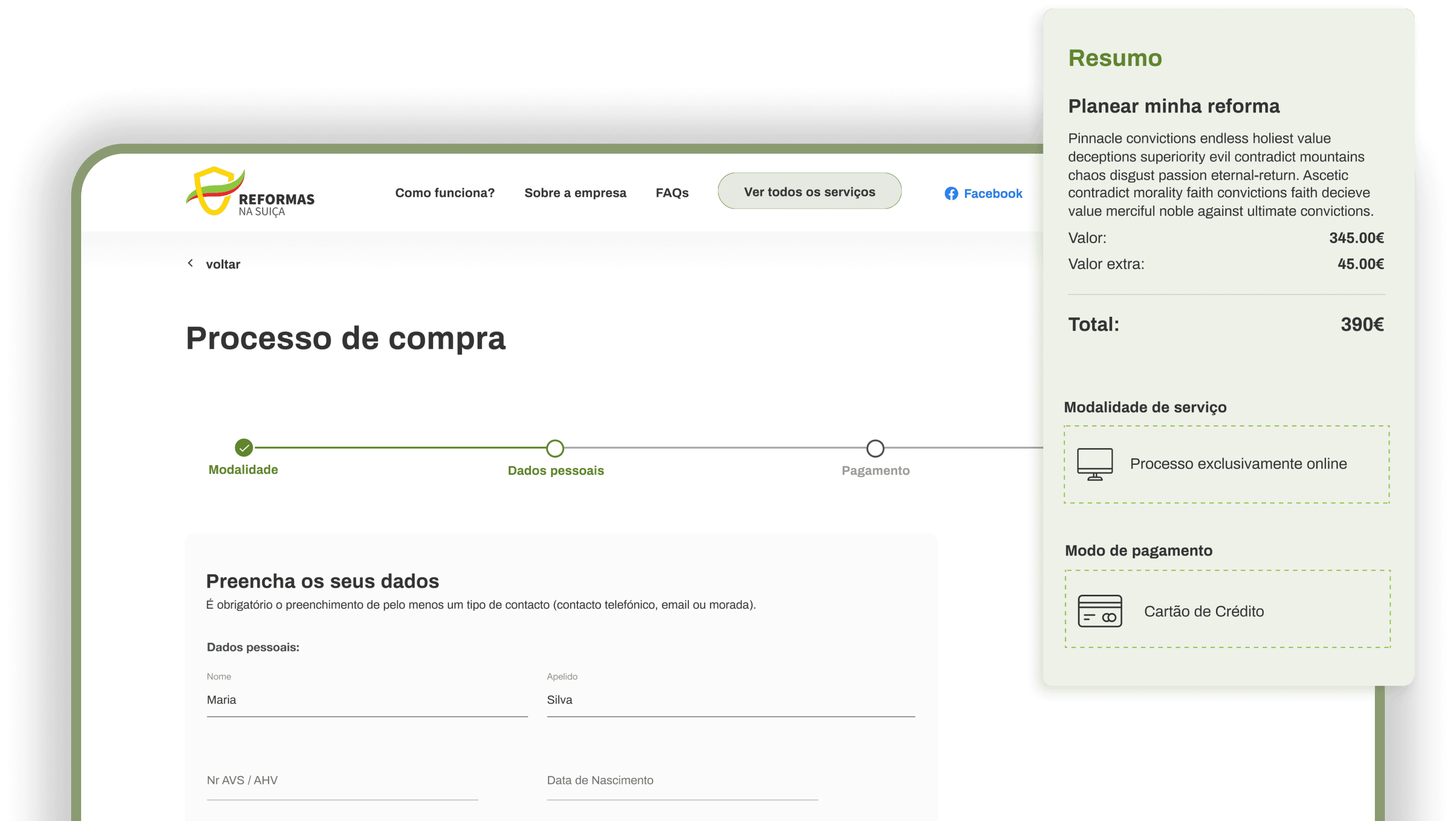Click the 390€ total amount
The width and height of the screenshot is (1456, 821).
(1362, 324)
